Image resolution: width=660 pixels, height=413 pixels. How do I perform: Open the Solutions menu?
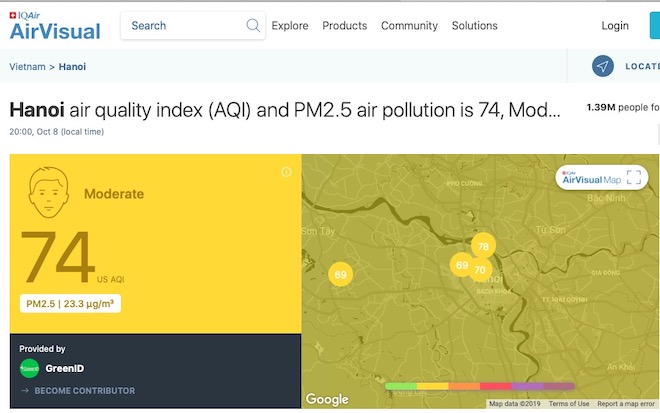coord(474,26)
